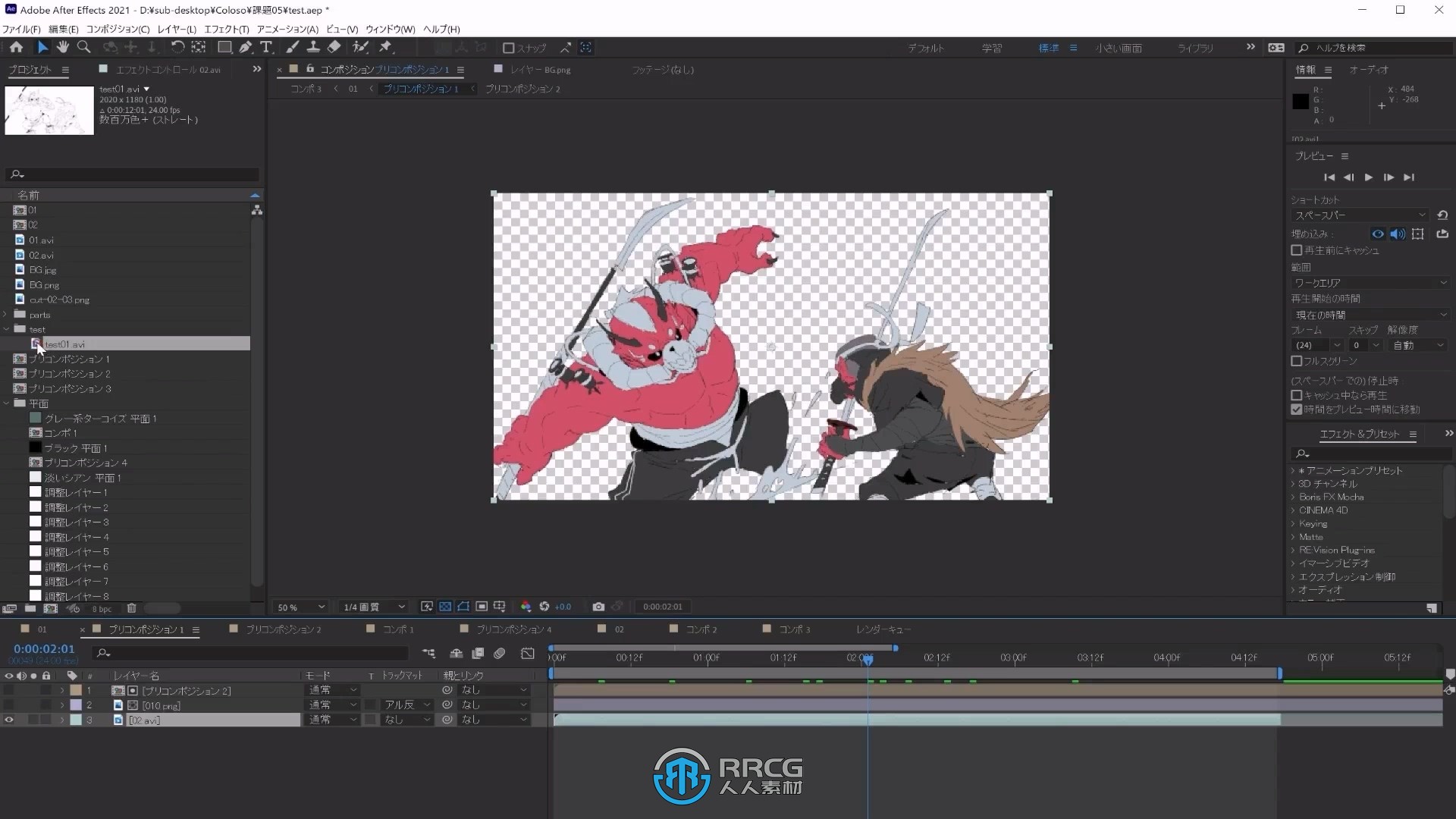
Task: Open 現在の時間 play-from dropdown
Action: point(1370,314)
